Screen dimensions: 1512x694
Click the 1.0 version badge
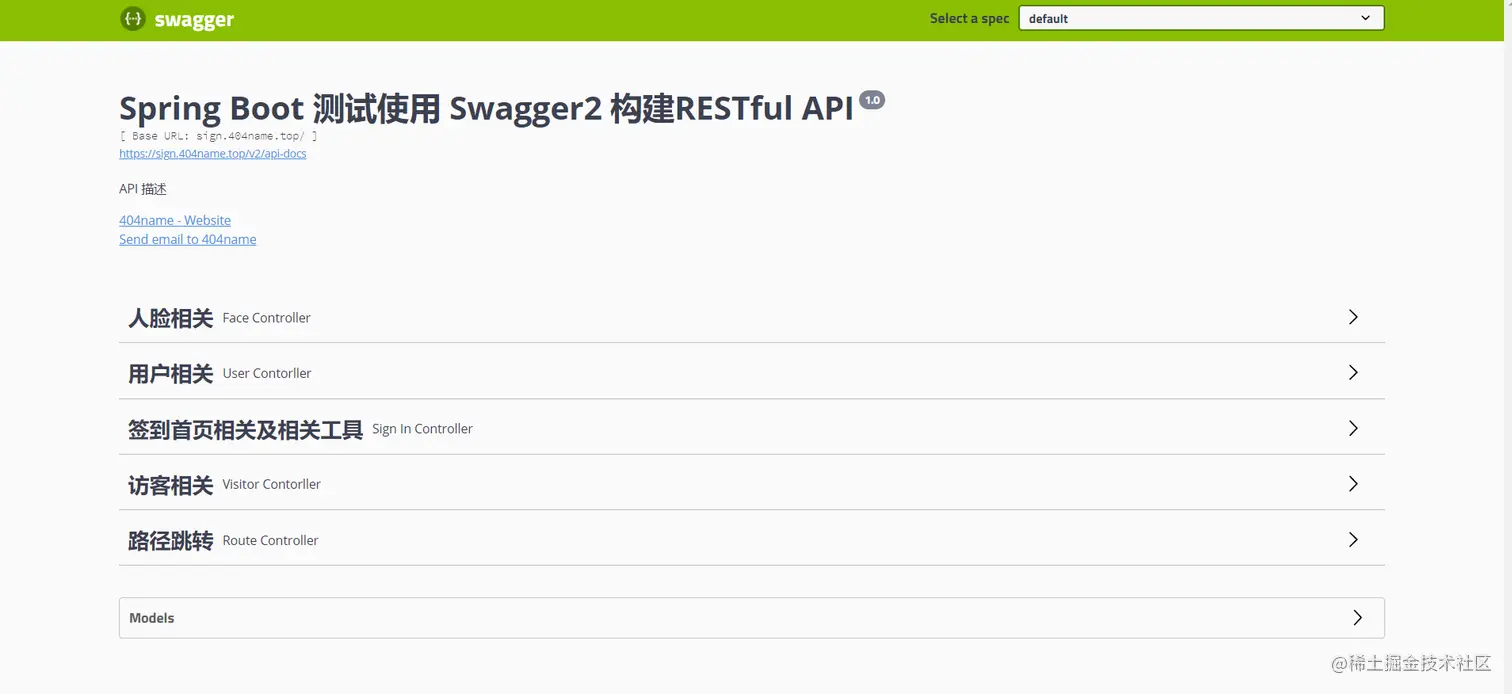872,100
